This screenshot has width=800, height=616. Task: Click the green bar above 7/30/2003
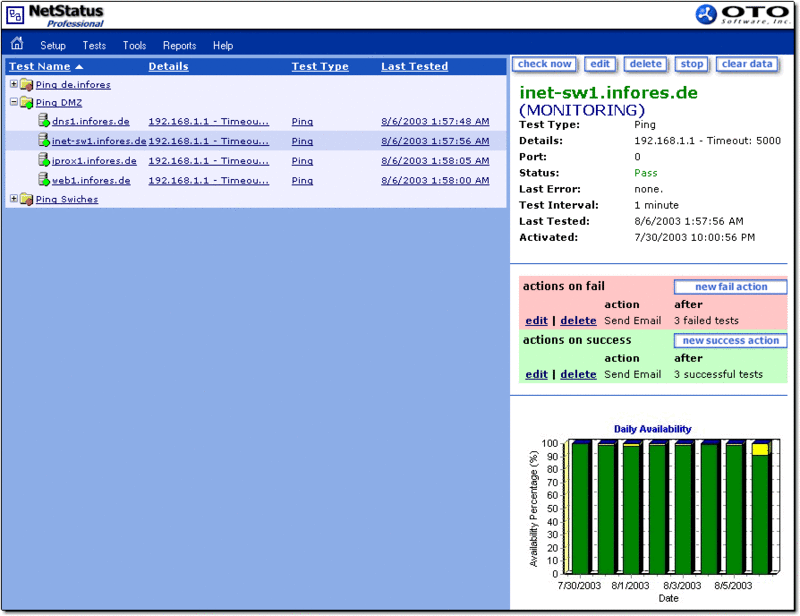[x=580, y=508]
